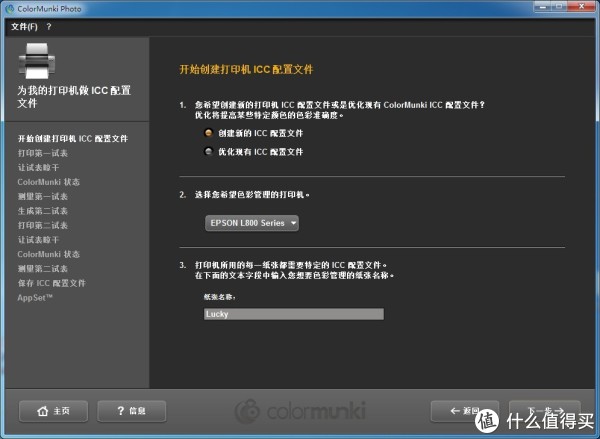The height and width of the screenshot is (439, 600).
Task: Open the ? help menu
Action: point(49,27)
